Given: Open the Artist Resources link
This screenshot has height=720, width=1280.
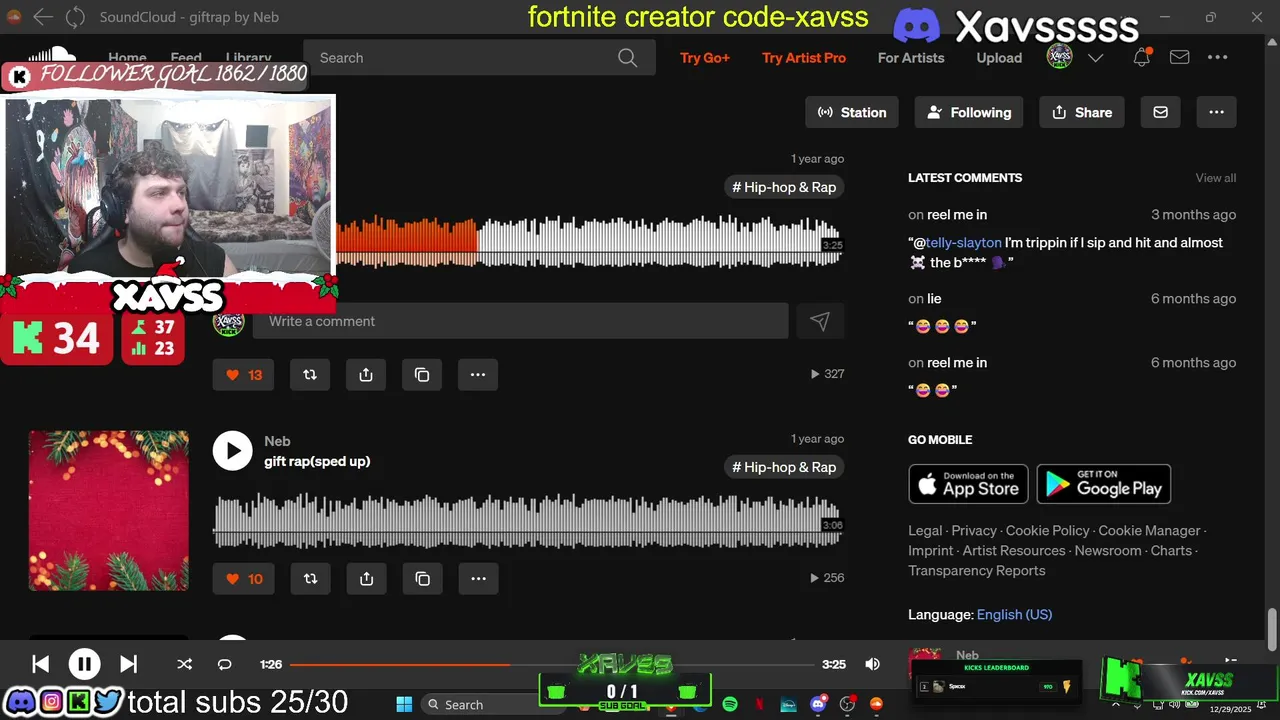Looking at the screenshot, I should coord(1013,550).
